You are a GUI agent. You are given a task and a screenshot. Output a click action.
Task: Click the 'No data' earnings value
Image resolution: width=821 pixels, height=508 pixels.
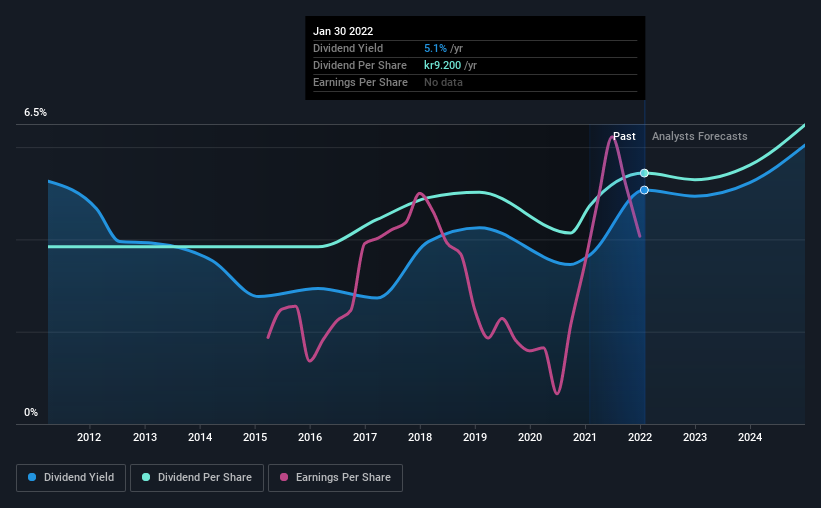pos(443,82)
